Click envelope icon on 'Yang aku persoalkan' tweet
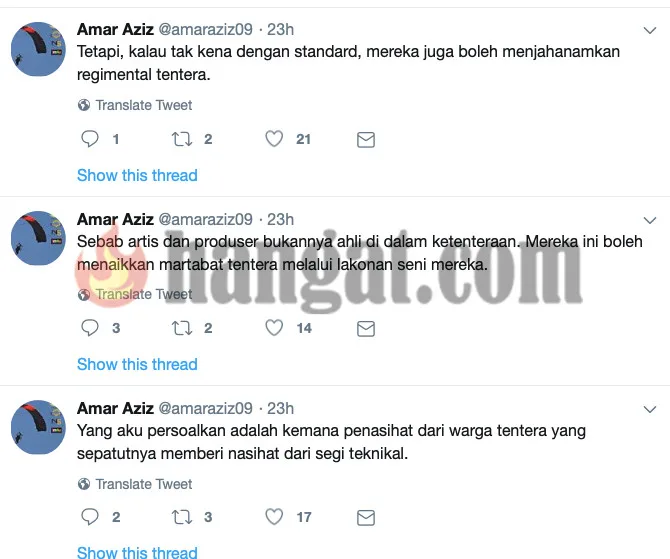 (x=366, y=518)
